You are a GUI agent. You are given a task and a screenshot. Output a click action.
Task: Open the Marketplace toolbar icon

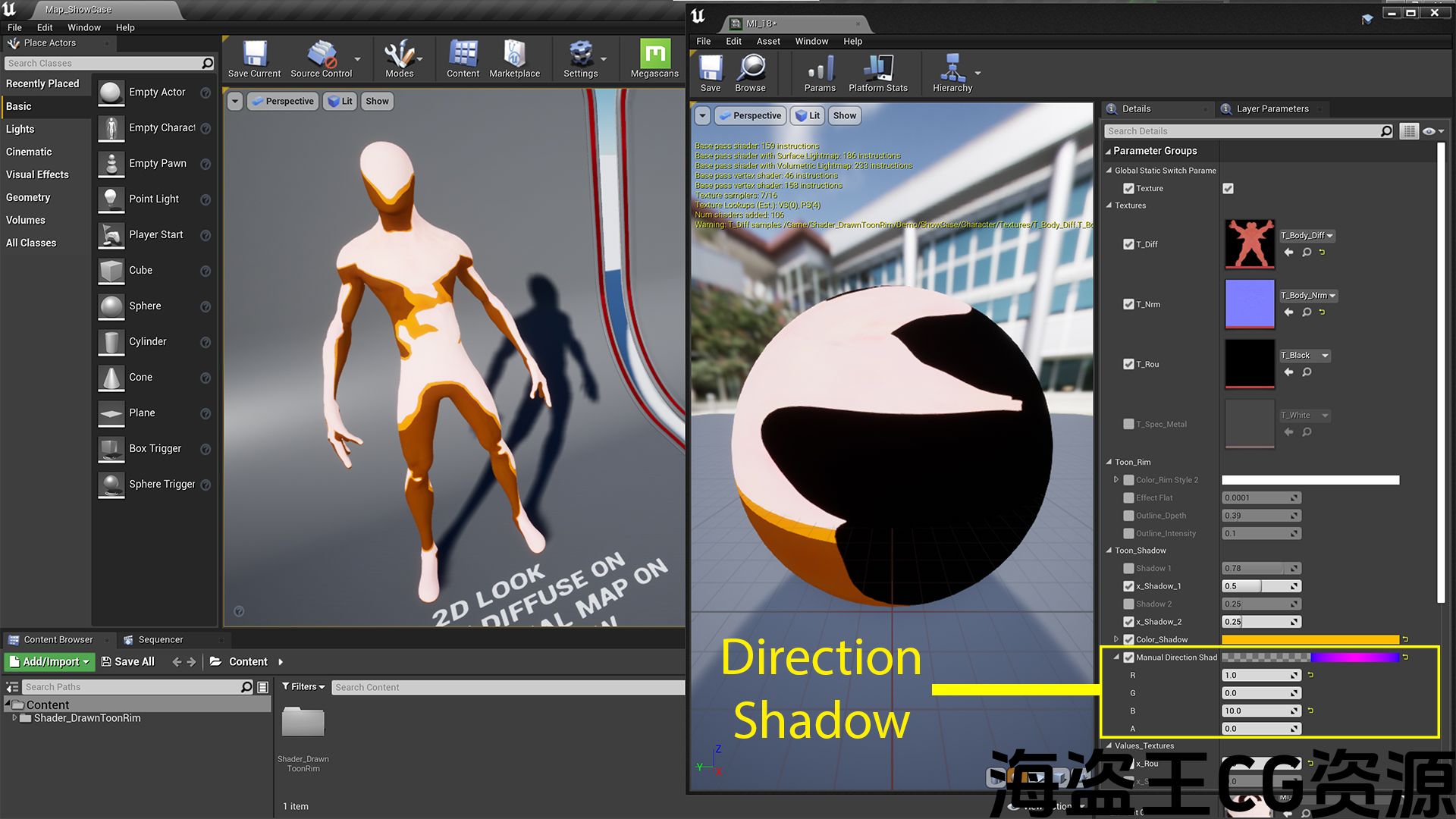coord(514,55)
